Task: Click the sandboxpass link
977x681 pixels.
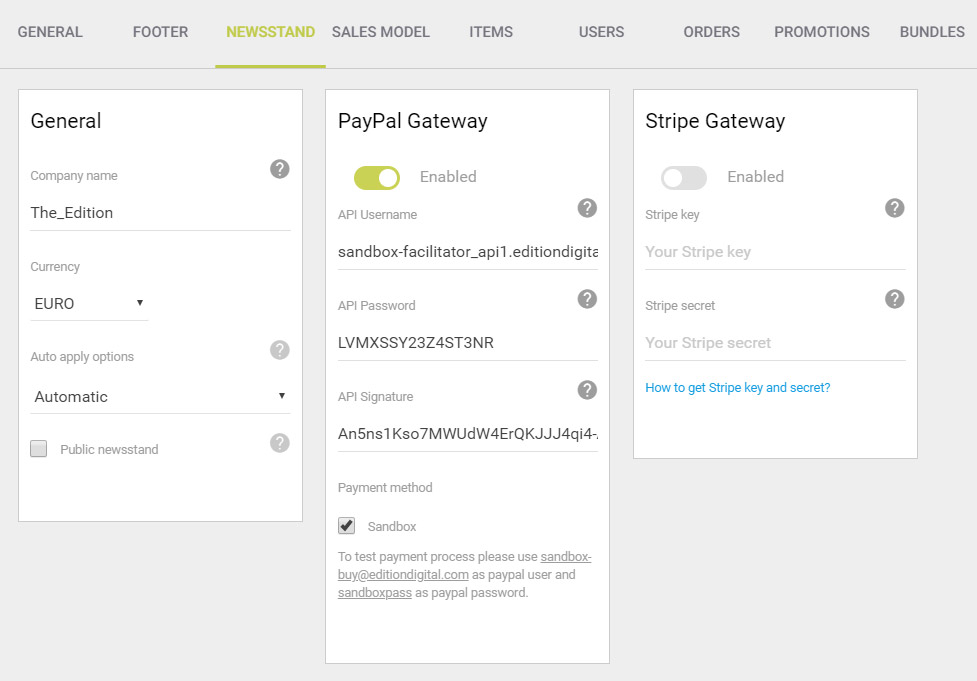Action: 374,593
